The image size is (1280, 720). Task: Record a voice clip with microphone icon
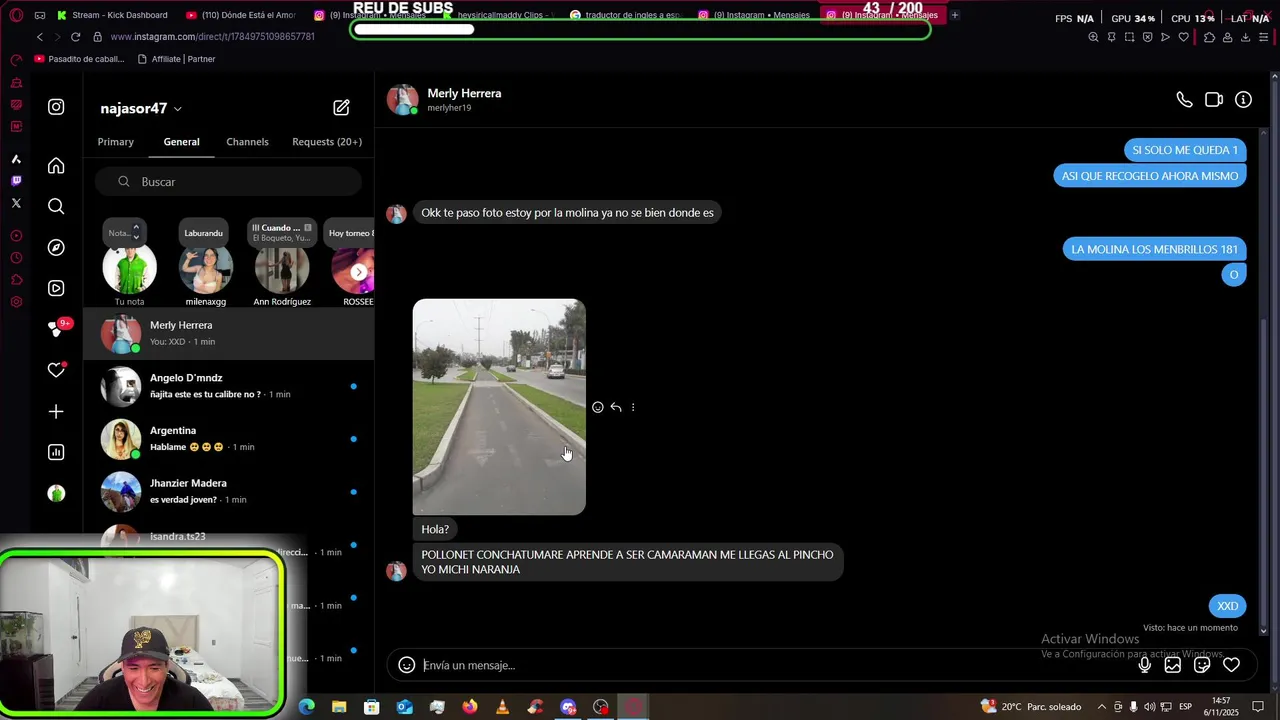[1145, 665]
